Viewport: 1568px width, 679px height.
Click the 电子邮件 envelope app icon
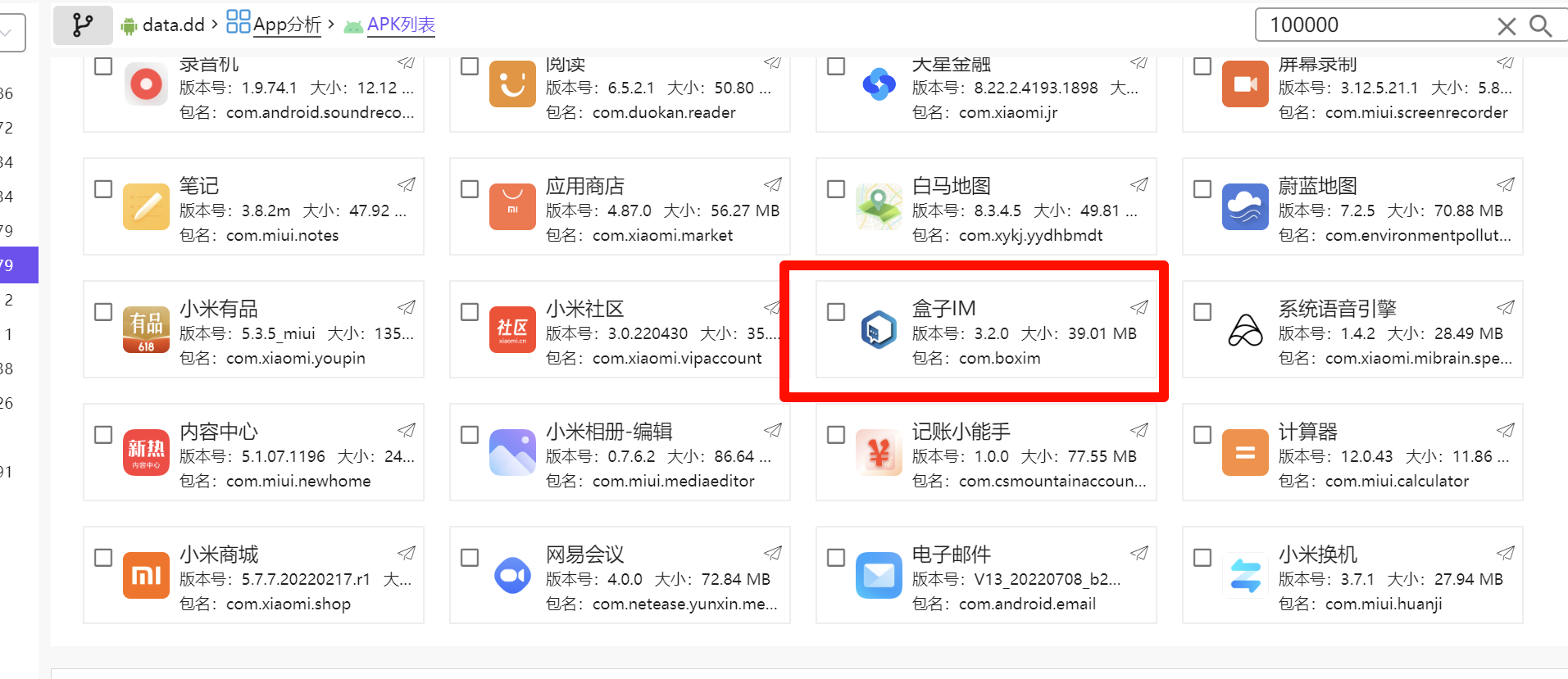(879, 575)
